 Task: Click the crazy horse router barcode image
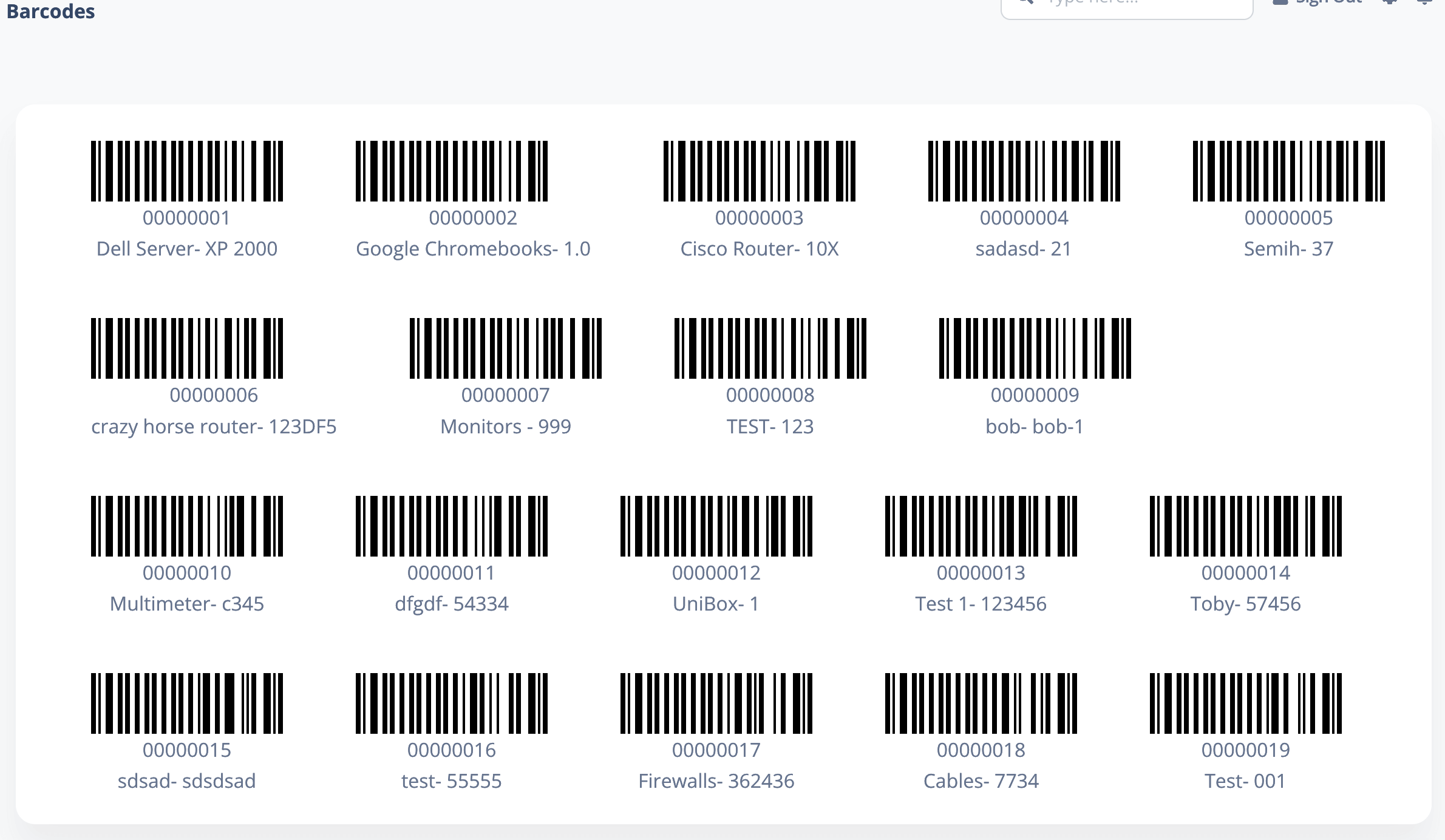point(187,348)
